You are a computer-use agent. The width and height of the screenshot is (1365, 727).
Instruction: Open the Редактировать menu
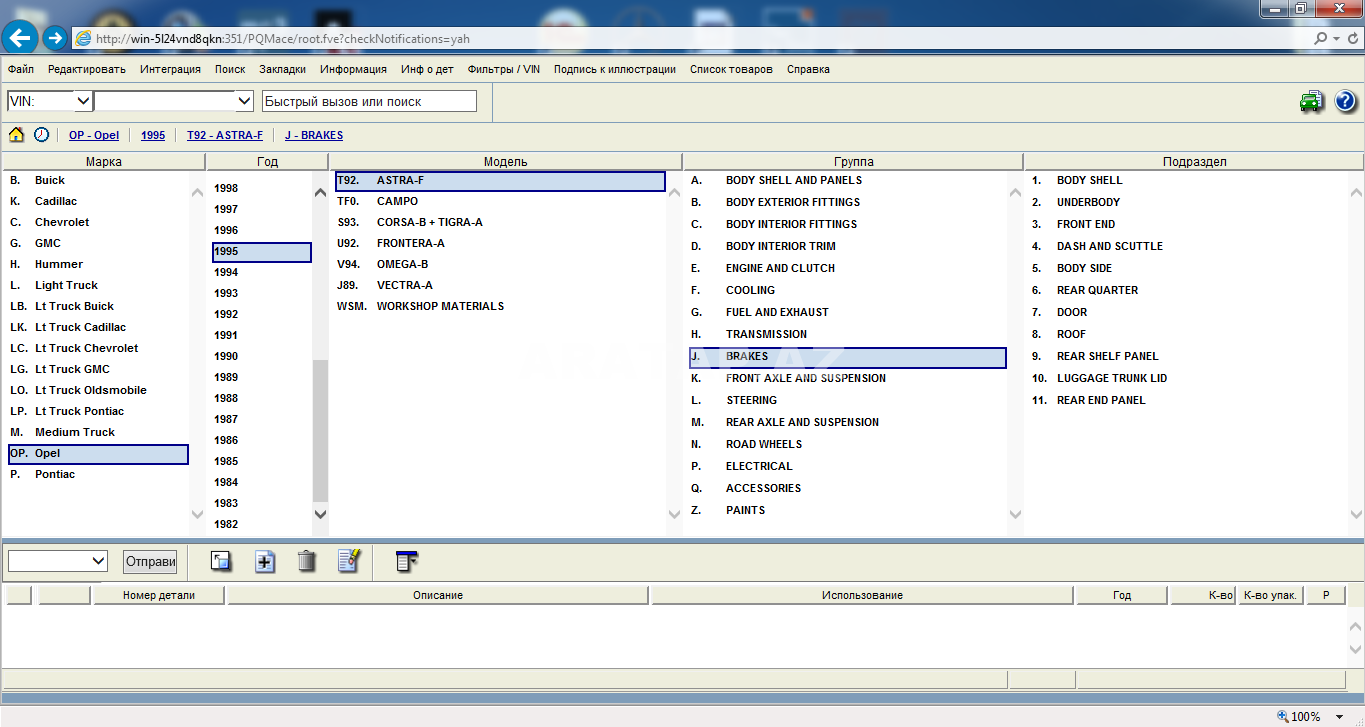tap(87, 69)
